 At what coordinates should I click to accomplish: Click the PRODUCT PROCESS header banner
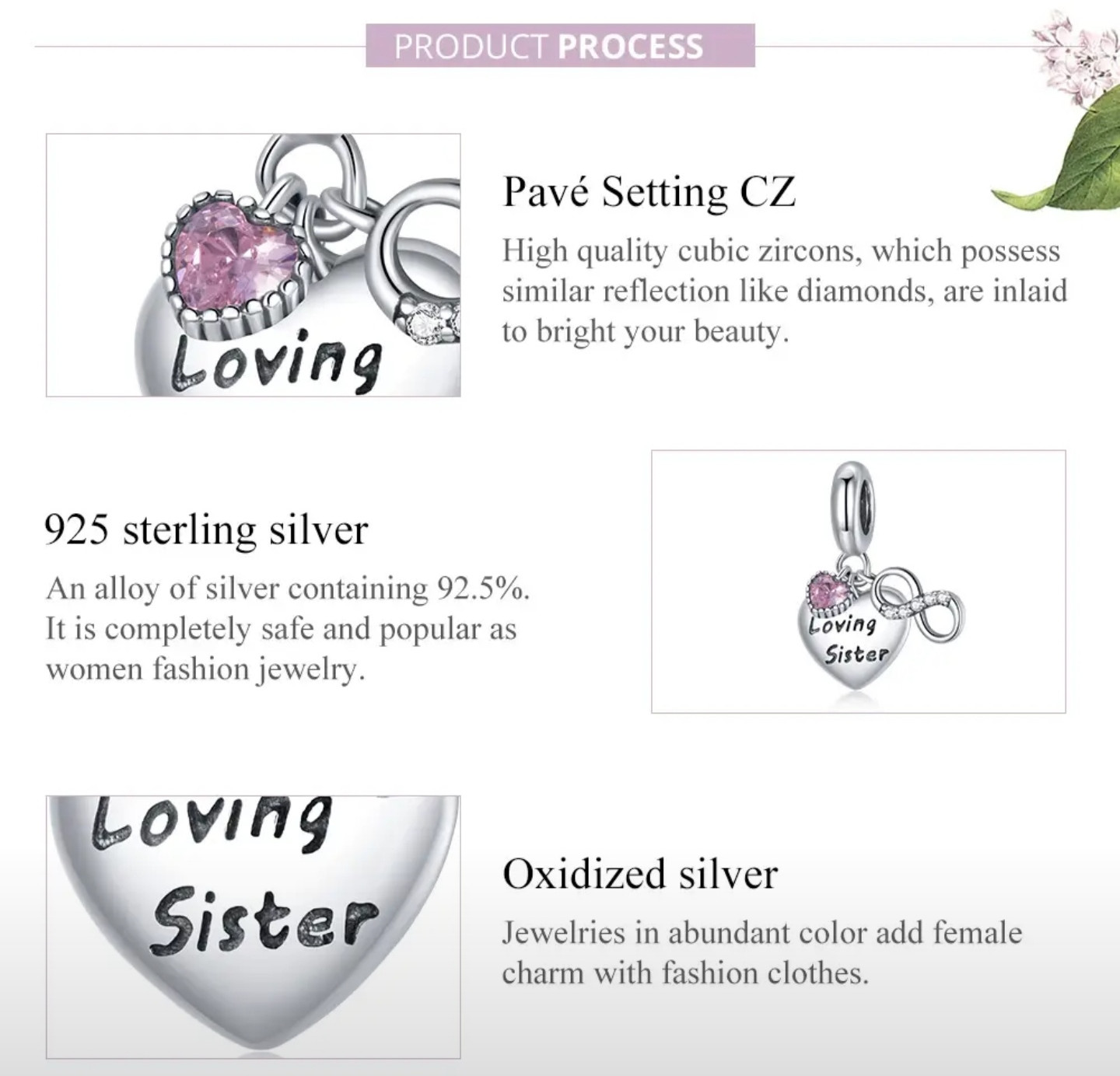[560, 46]
